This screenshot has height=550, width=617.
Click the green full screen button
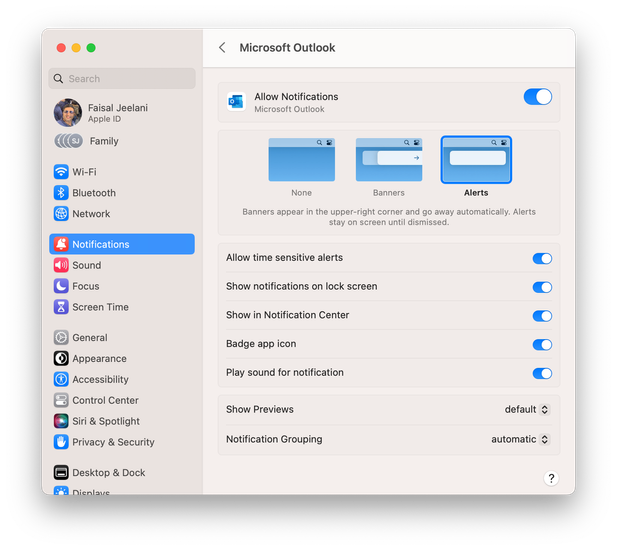click(91, 48)
